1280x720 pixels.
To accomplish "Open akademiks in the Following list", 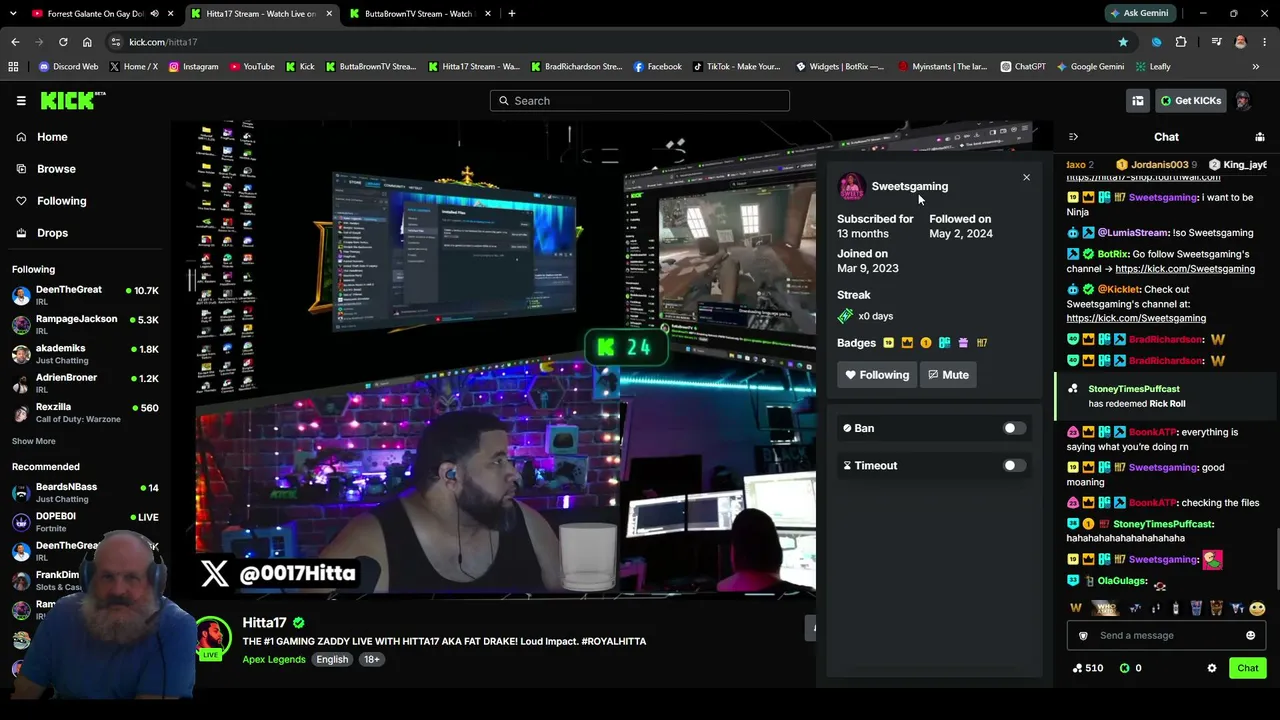I will coord(85,353).
